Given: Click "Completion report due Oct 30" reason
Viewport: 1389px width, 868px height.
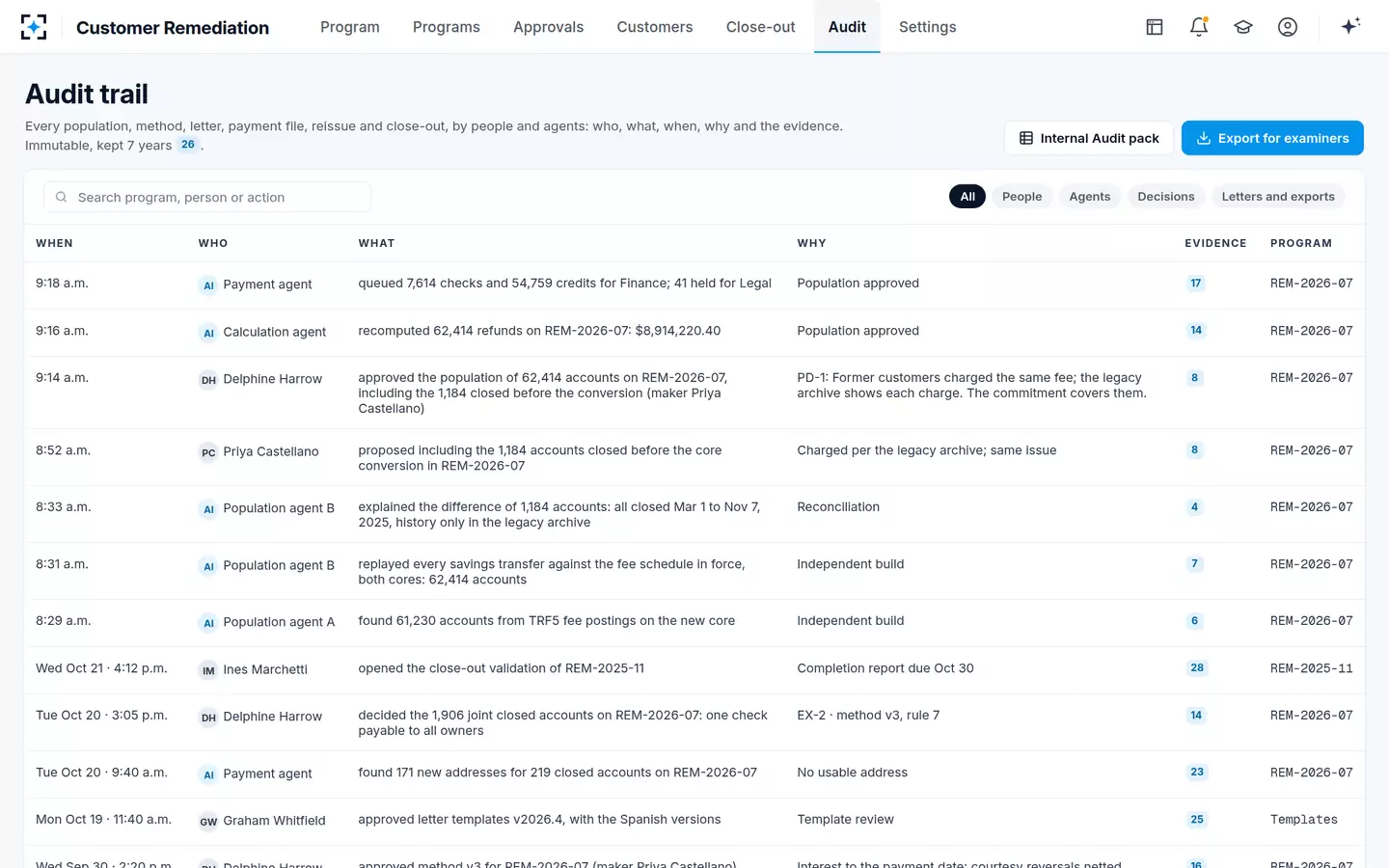Looking at the screenshot, I should (885, 668).
